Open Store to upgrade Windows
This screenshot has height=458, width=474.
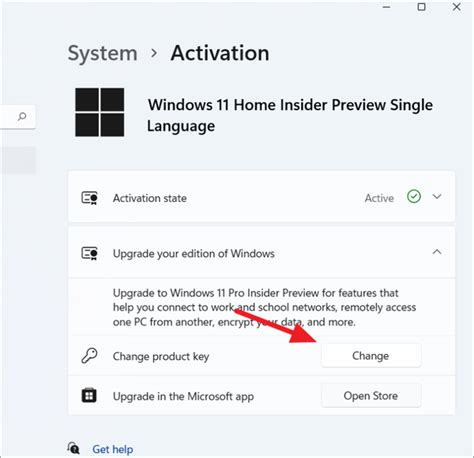[371, 396]
